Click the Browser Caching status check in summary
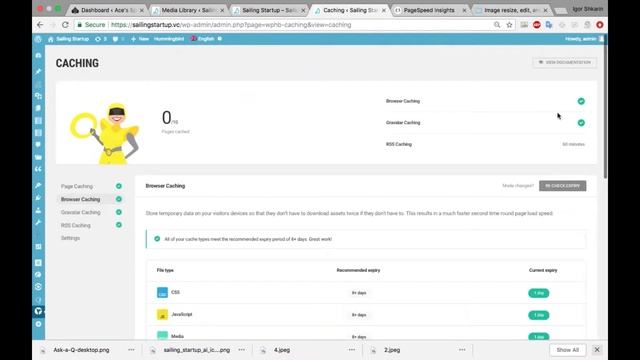Viewport: 640px width, 360px height. [x=581, y=101]
